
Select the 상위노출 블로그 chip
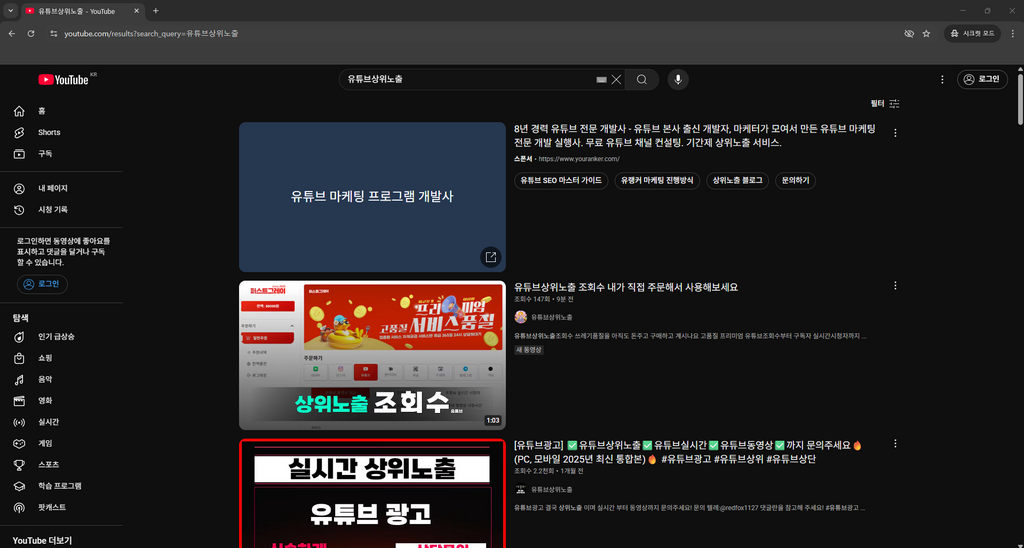click(737, 180)
